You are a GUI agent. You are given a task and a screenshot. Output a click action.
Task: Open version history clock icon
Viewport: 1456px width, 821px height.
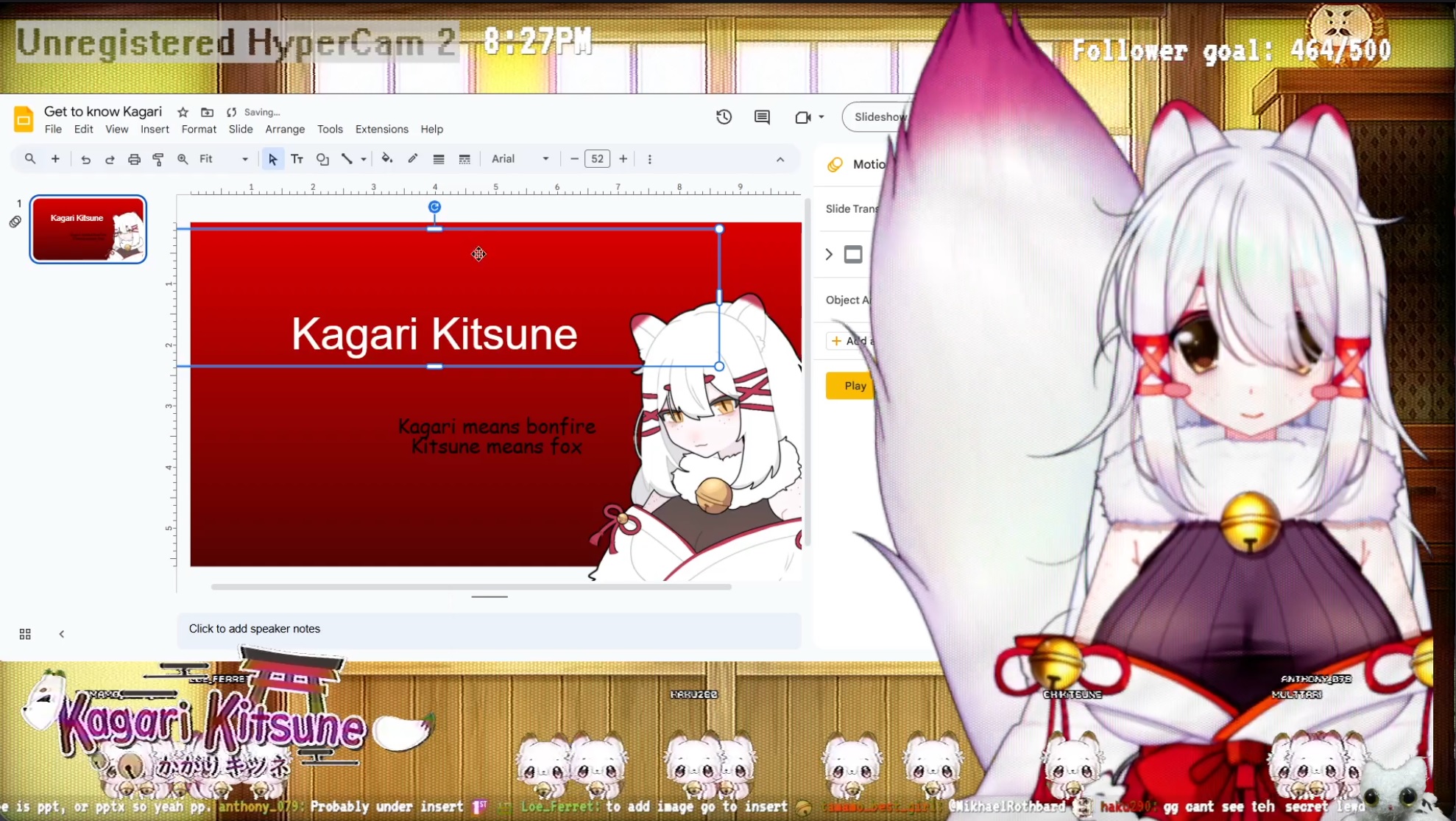point(724,117)
